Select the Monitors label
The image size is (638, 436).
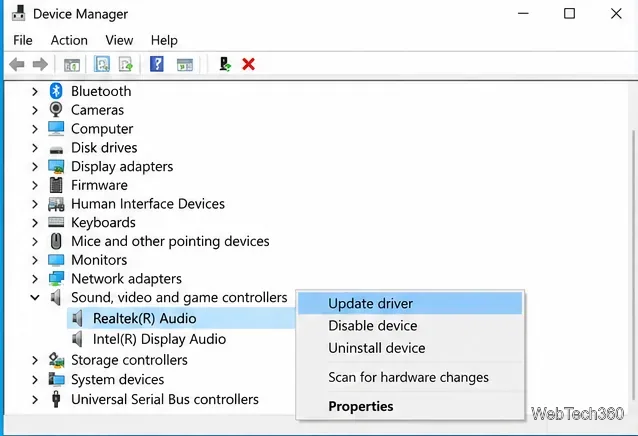[99, 260]
